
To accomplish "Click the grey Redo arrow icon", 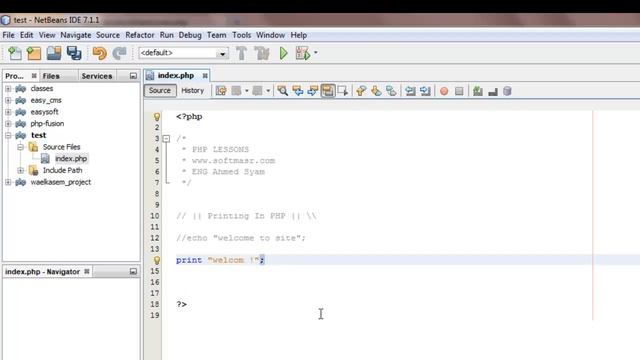I will [x=120, y=53].
